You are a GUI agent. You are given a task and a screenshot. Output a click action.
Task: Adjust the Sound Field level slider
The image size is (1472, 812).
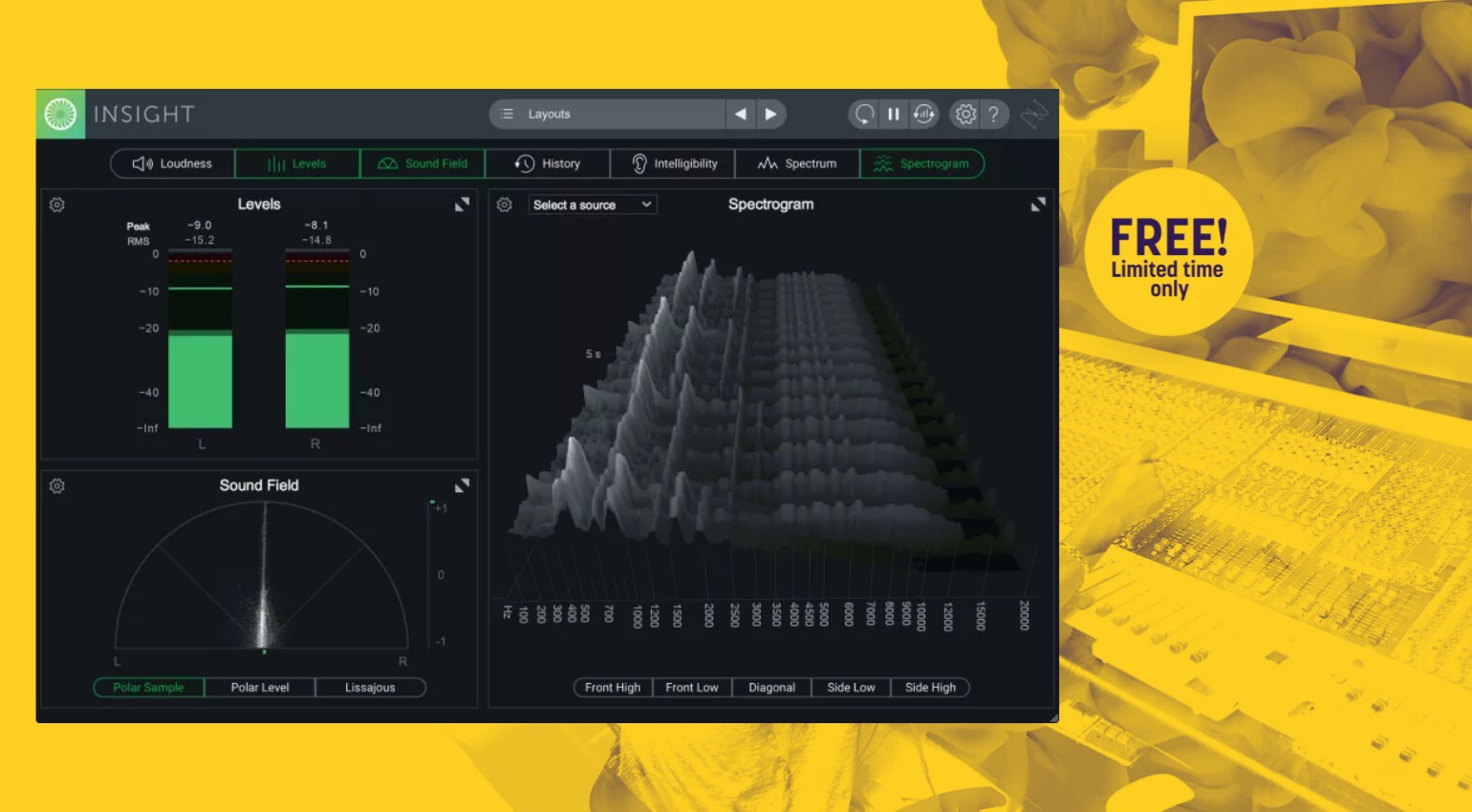[x=429, y=573]
